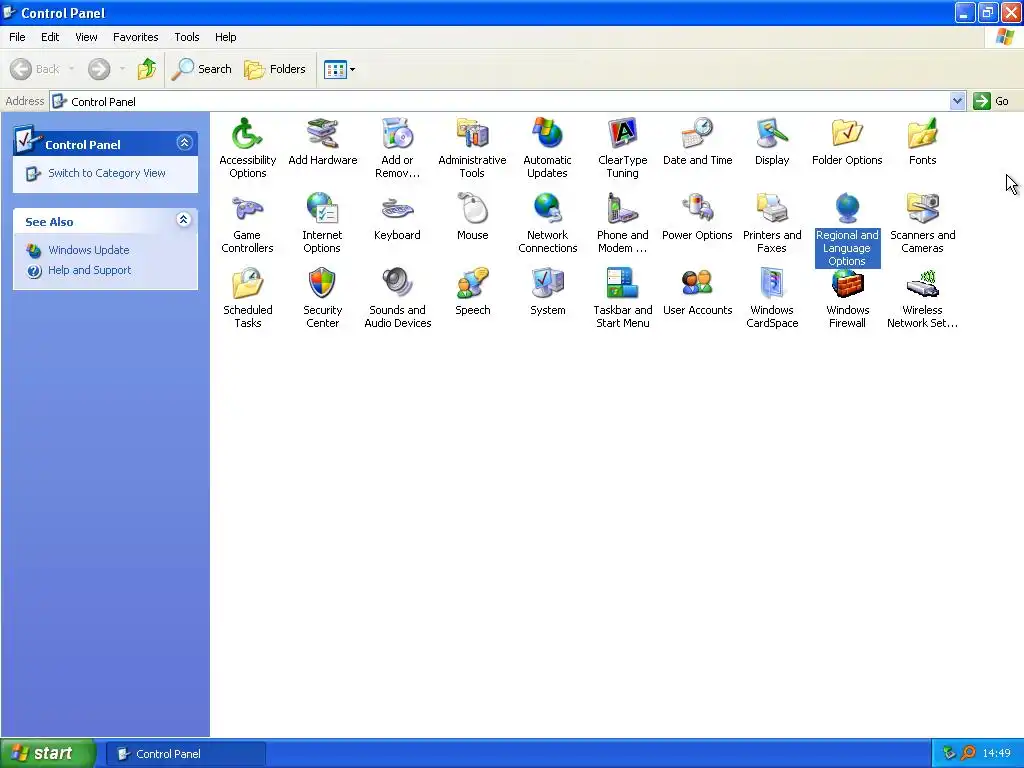Viewport: 1024px width, 768px height.
Task: Select Phone and Modem Options icon
Action: [622, 208]
